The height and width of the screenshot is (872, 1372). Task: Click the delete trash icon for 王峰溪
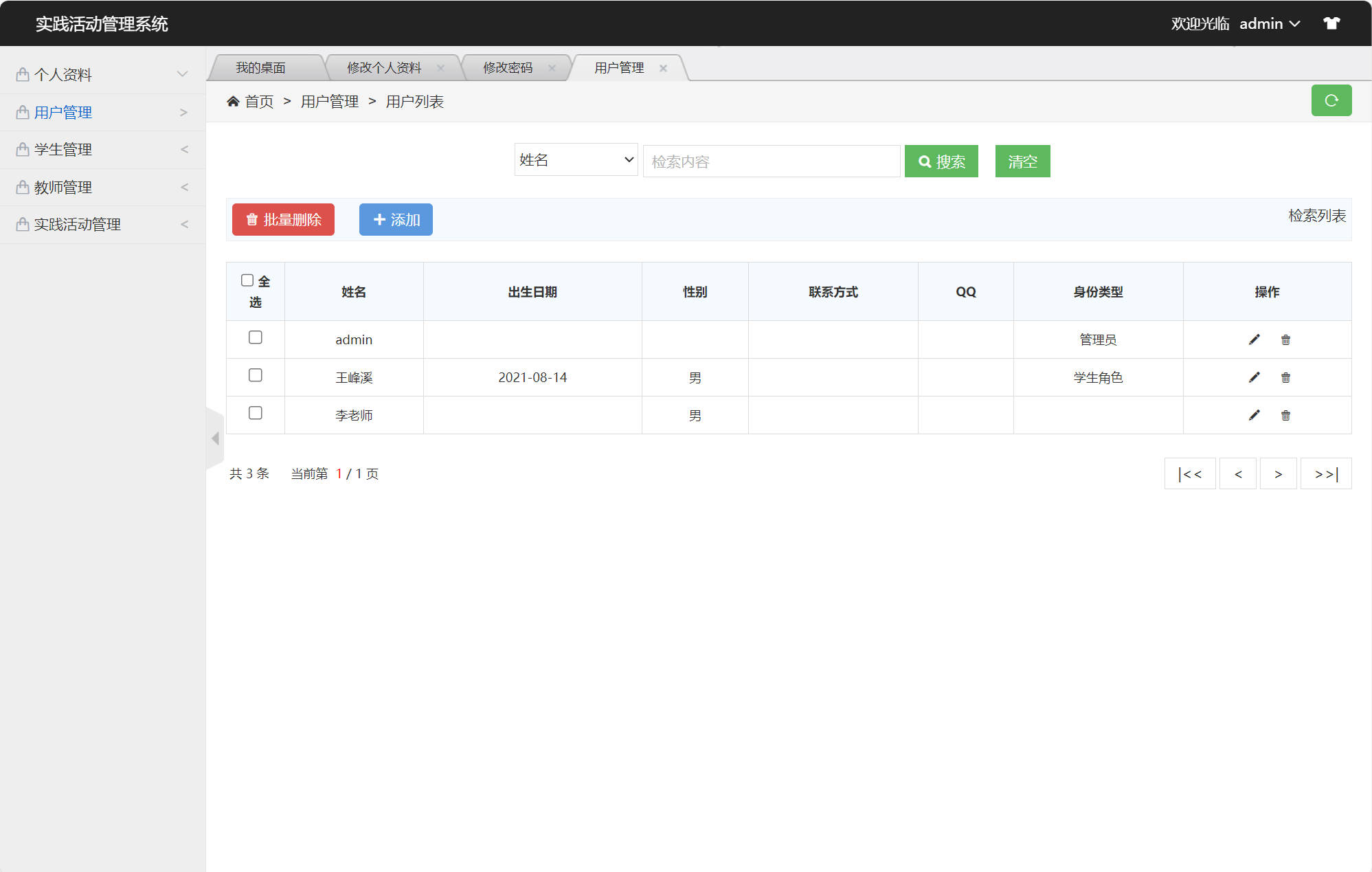coord(1285,377)
